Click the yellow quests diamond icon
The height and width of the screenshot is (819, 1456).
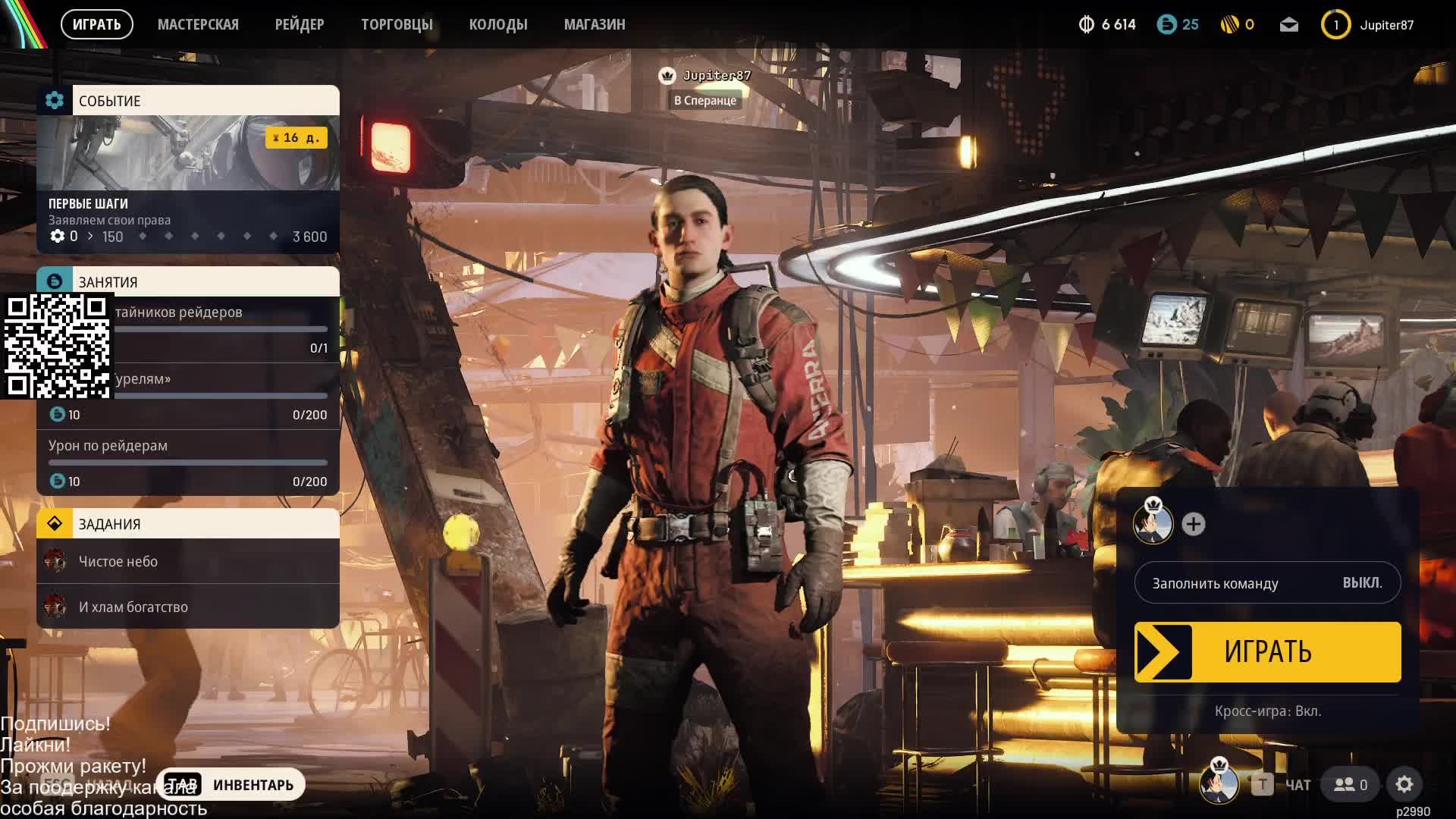[x=55, y=523]
